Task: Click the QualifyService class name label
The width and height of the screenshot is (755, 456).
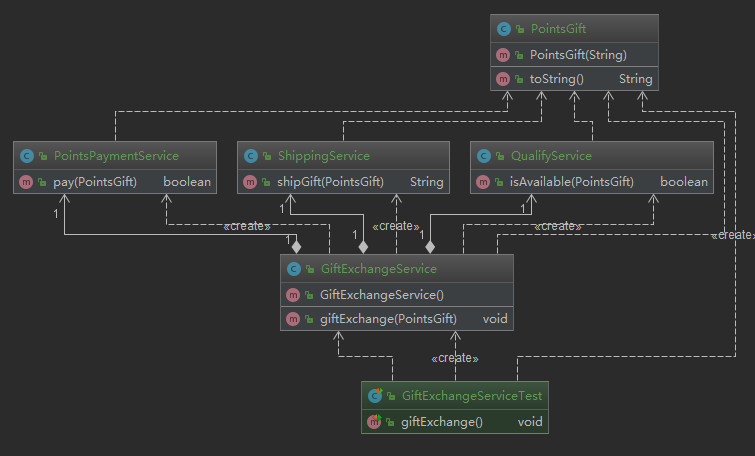Action: coord(549,156)
